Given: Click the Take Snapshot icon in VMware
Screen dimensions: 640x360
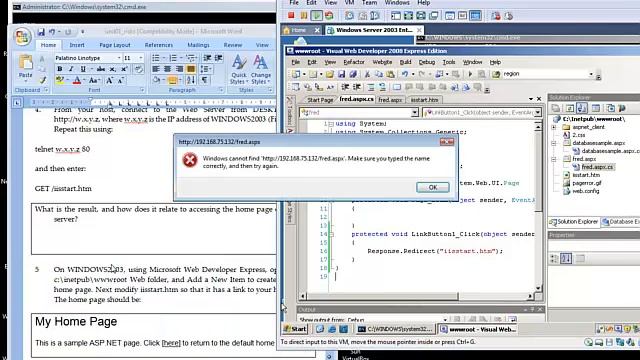Looking at the screenshot, I should click(349, 16).
